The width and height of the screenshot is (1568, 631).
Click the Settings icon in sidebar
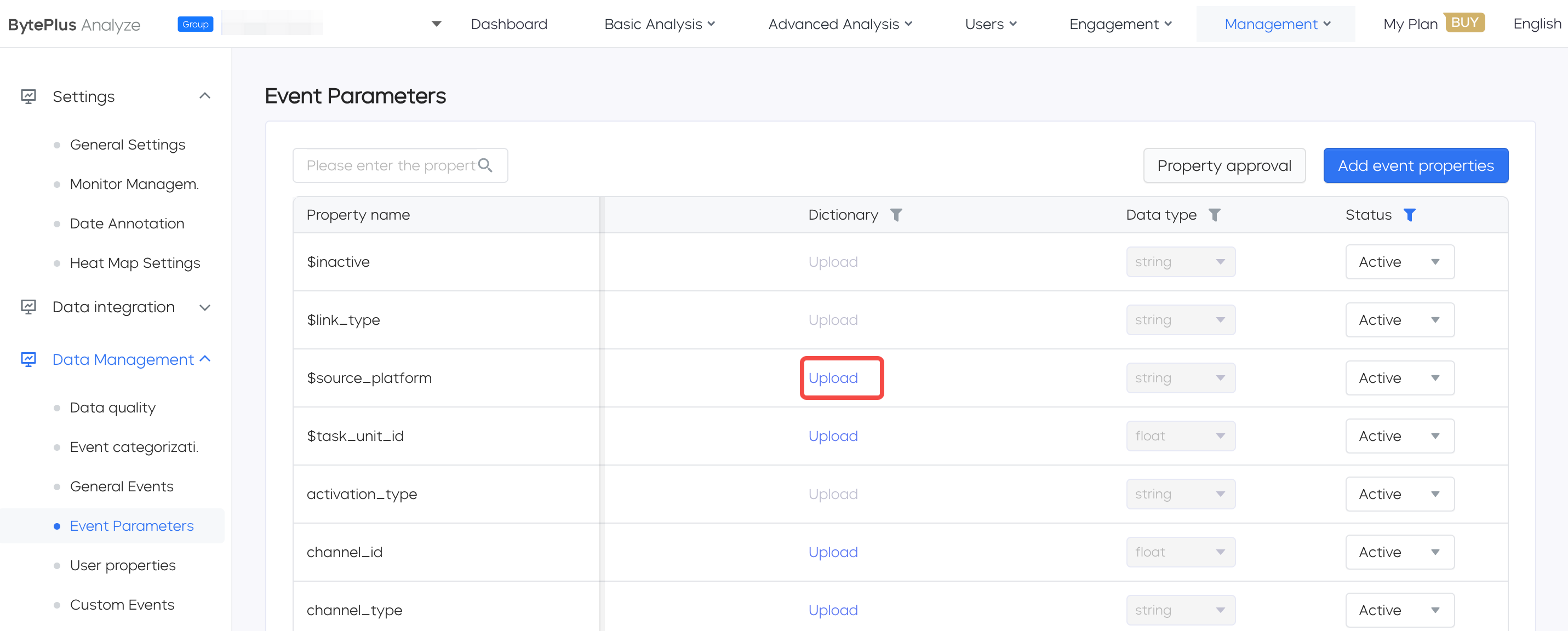point(28,96)
